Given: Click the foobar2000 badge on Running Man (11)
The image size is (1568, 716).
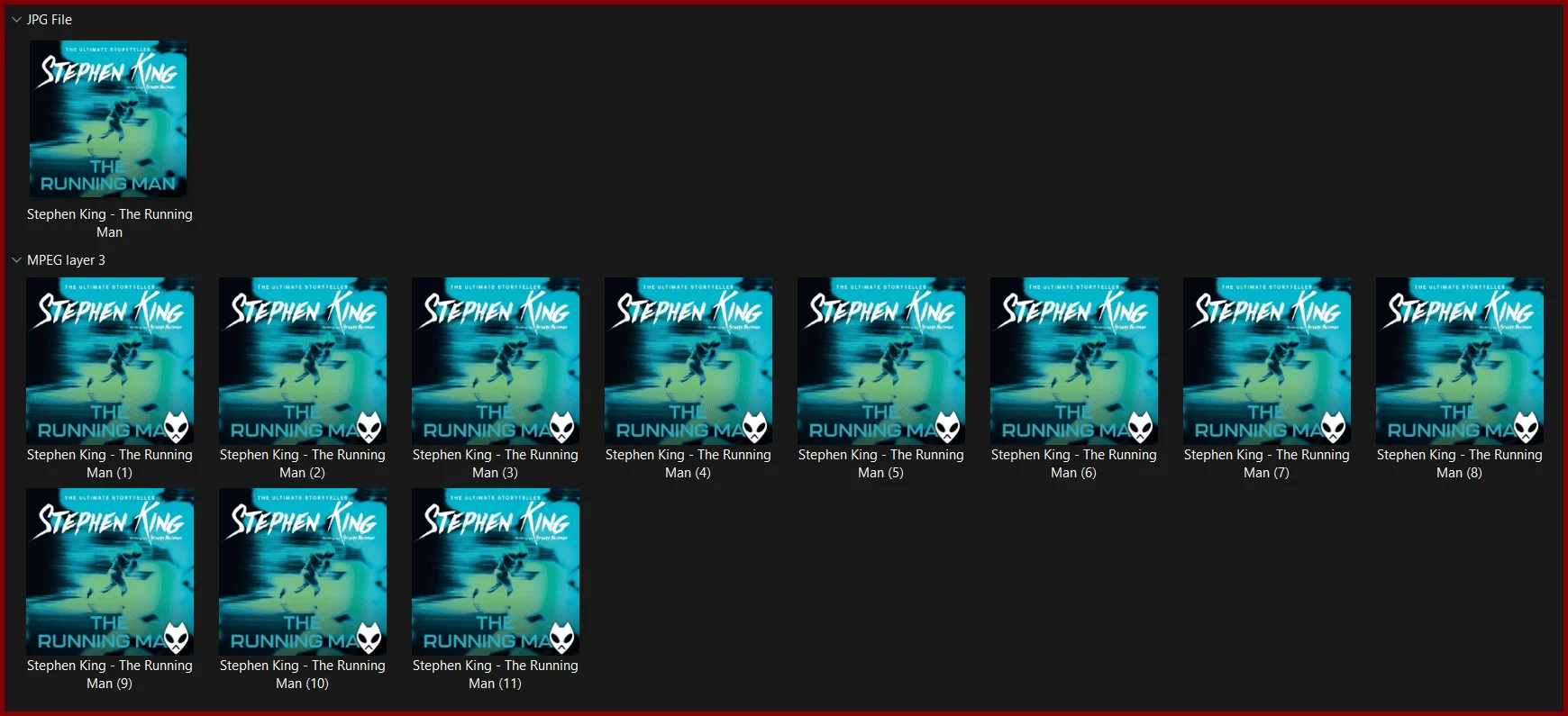Looking at the screenshot, I should pyautogui.click(x=562, y=638).
